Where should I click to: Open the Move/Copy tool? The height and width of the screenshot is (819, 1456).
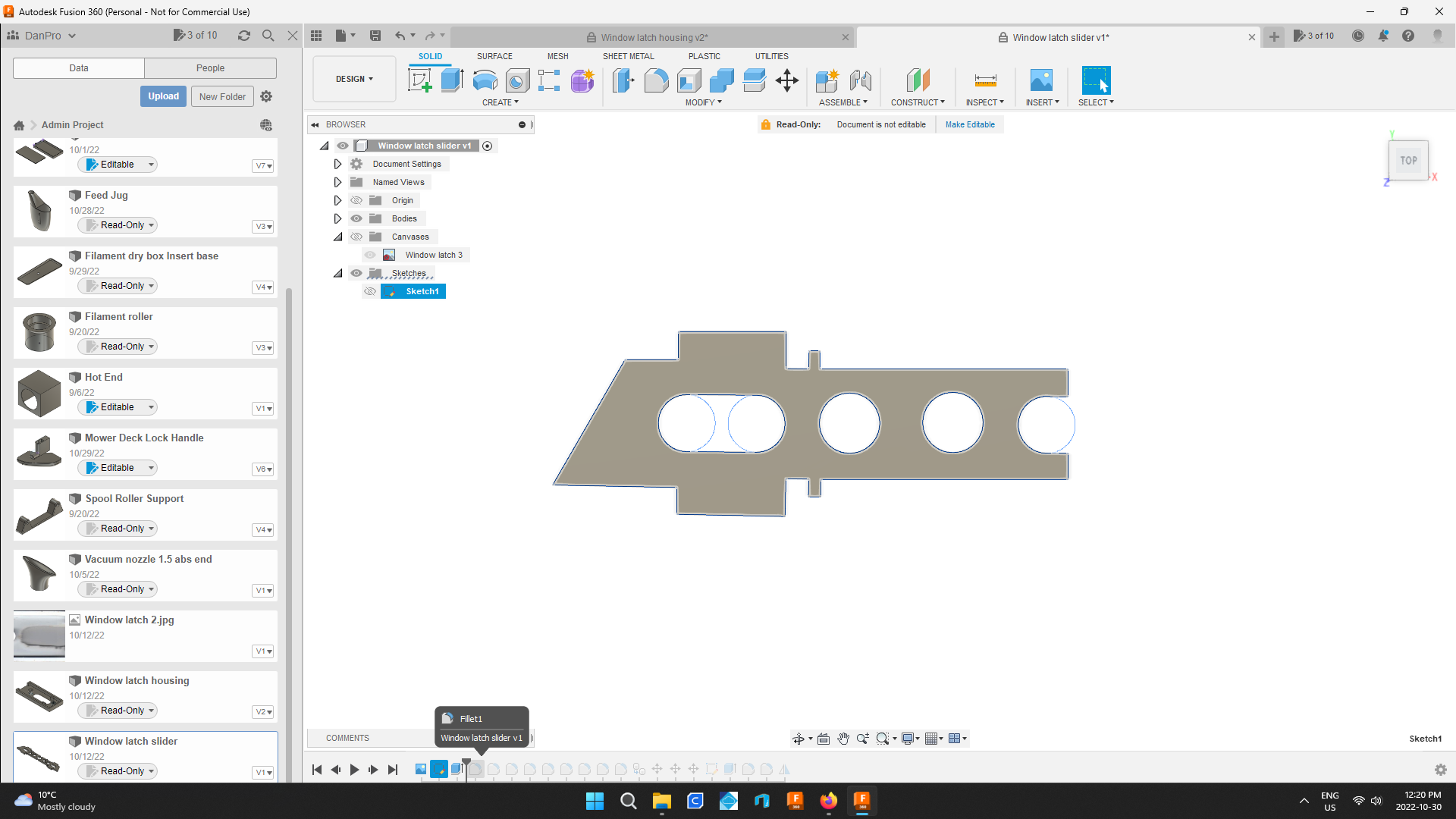tap(786, 80)
